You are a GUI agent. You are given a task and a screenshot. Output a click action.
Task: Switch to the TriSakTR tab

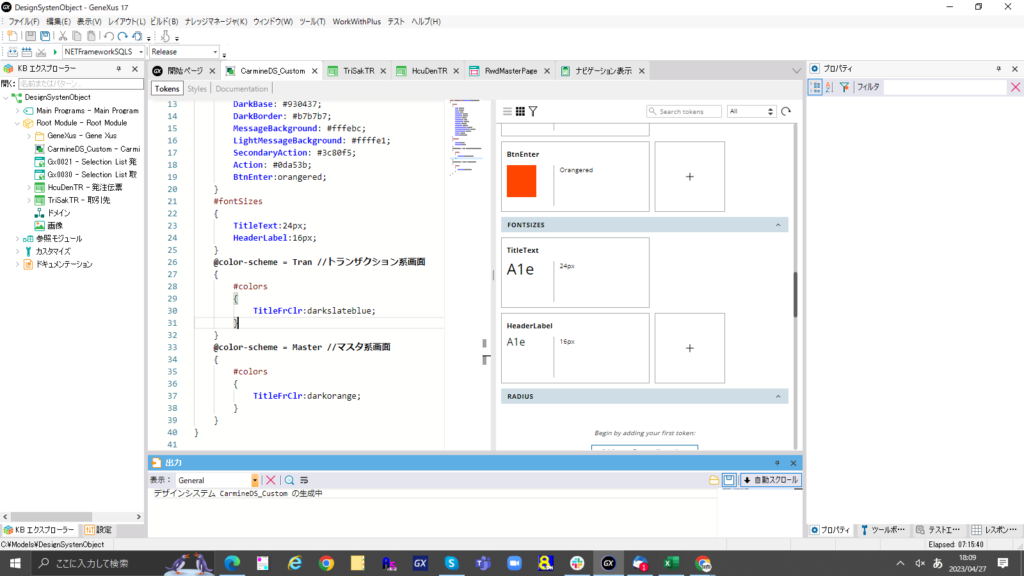(x=358, y=71)
